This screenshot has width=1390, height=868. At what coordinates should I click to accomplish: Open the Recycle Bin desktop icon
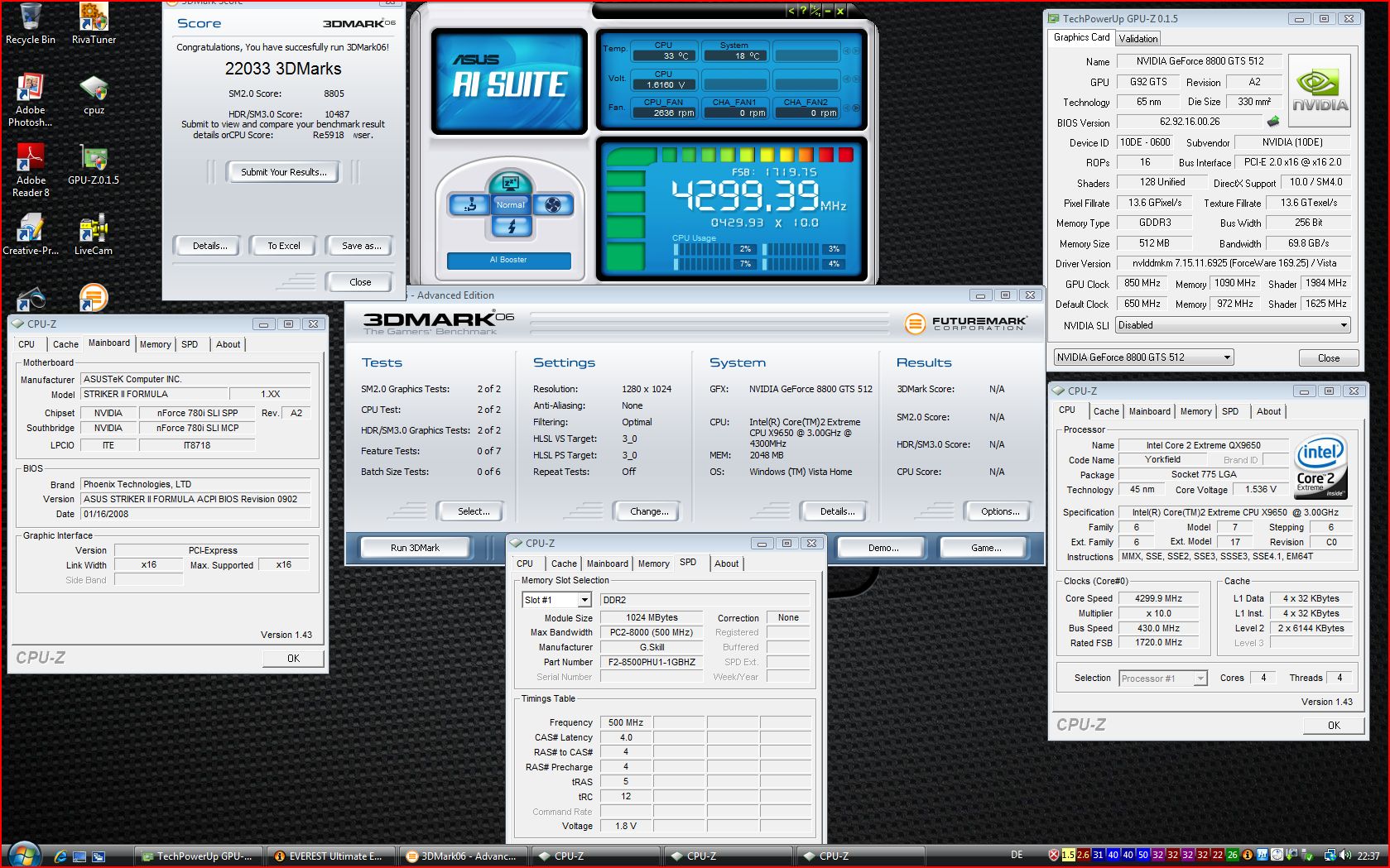pyautogui.click(x=30, y=25)
